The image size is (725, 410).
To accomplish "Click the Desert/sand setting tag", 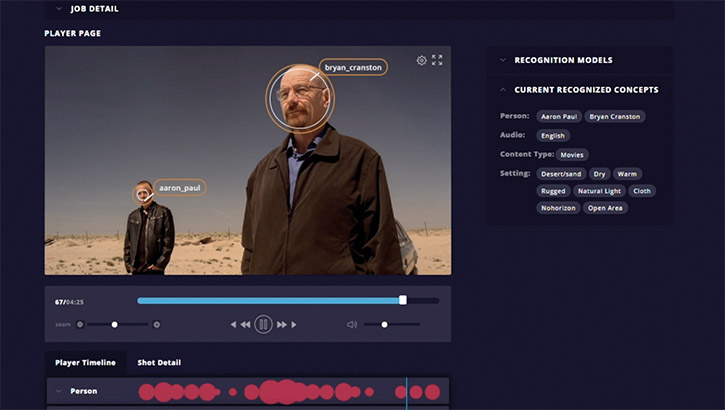I will coord(561,174).
